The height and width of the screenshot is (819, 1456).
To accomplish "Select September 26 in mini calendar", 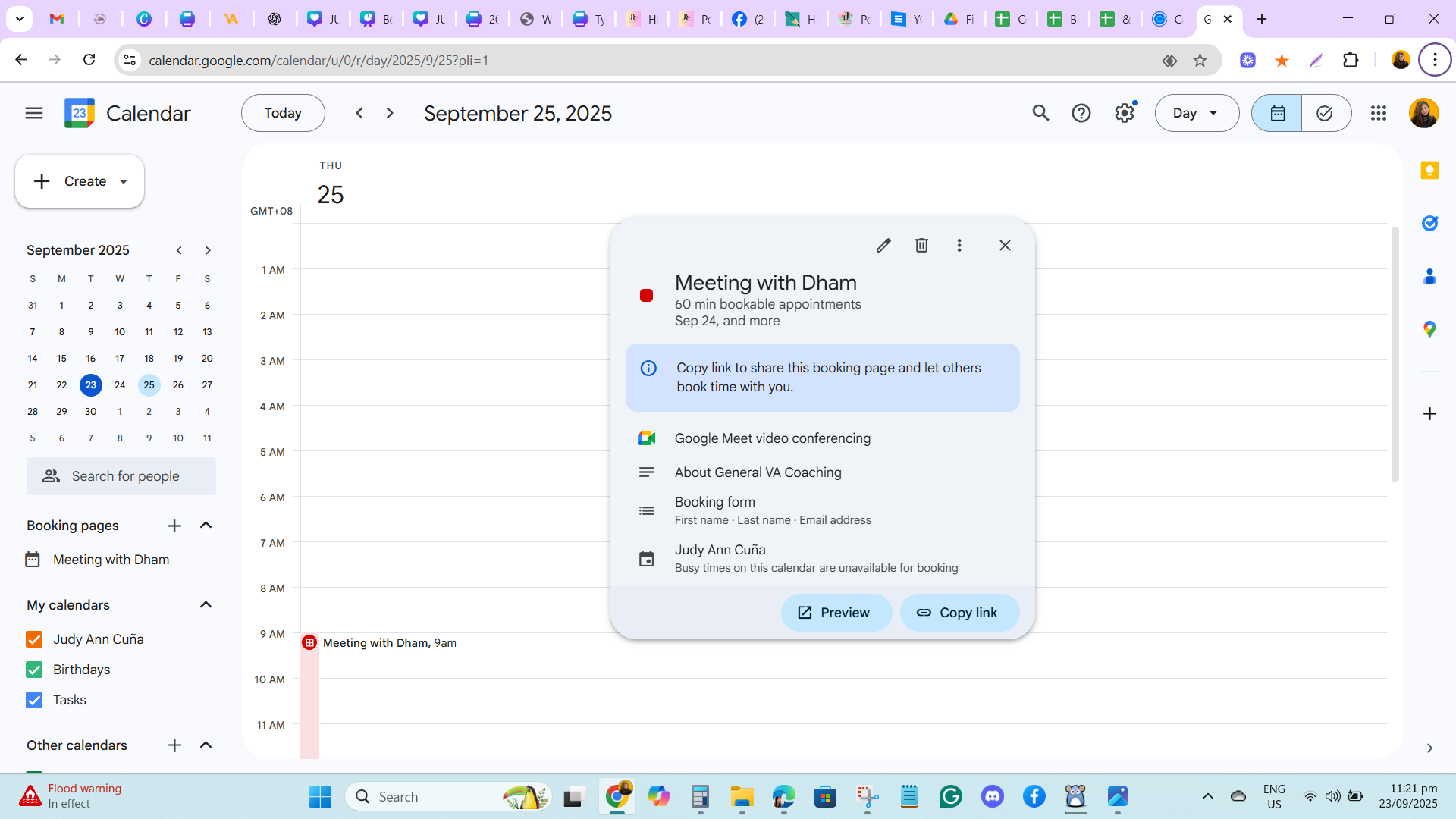I will 177,385.
